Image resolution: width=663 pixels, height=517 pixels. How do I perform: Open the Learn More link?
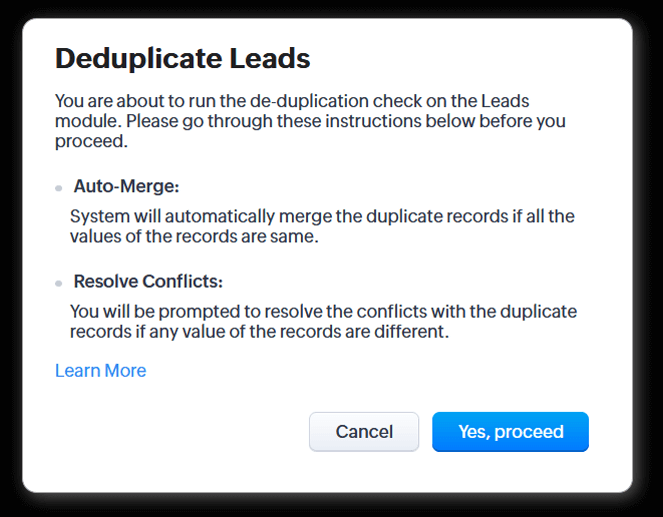point(100,371)
